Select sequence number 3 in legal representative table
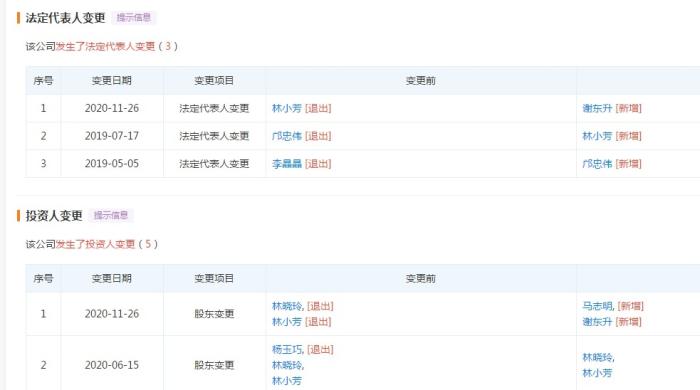This screenshot has height=390, width=700. [43, 164]
